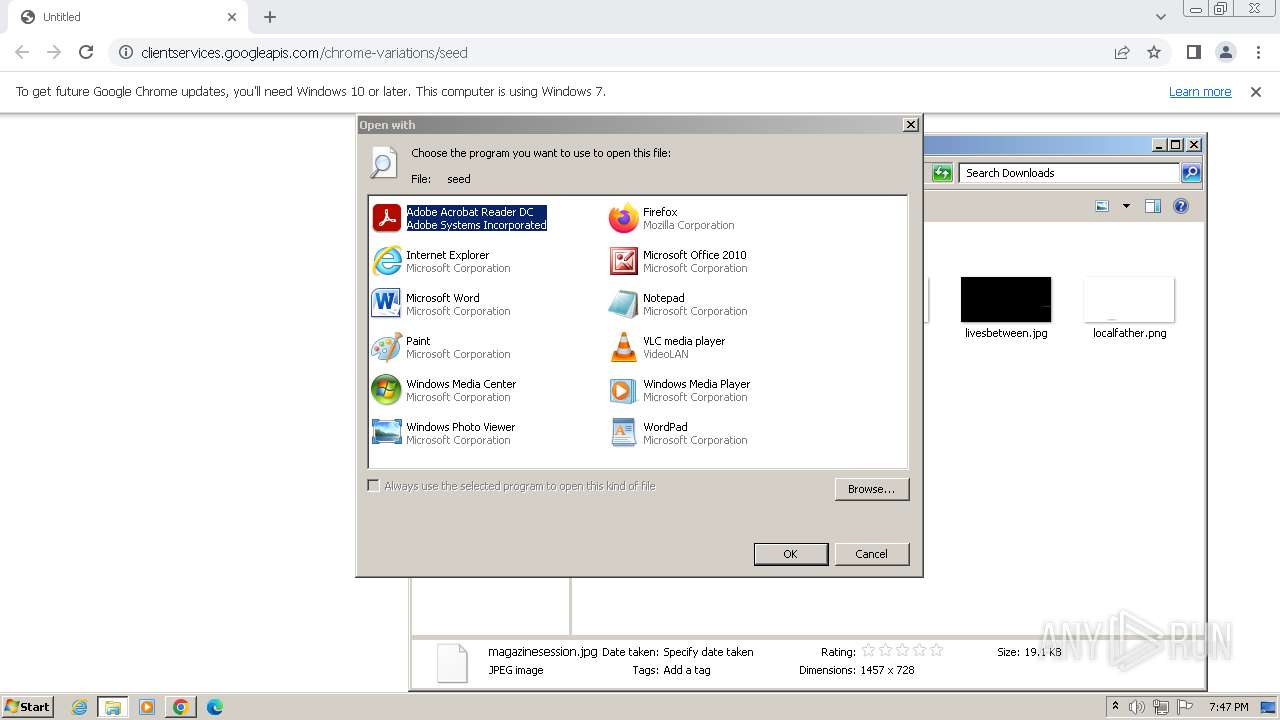This screenshot has width=1280, height=720.
Task: Open media player icon on taskbar
Action: 147,707
